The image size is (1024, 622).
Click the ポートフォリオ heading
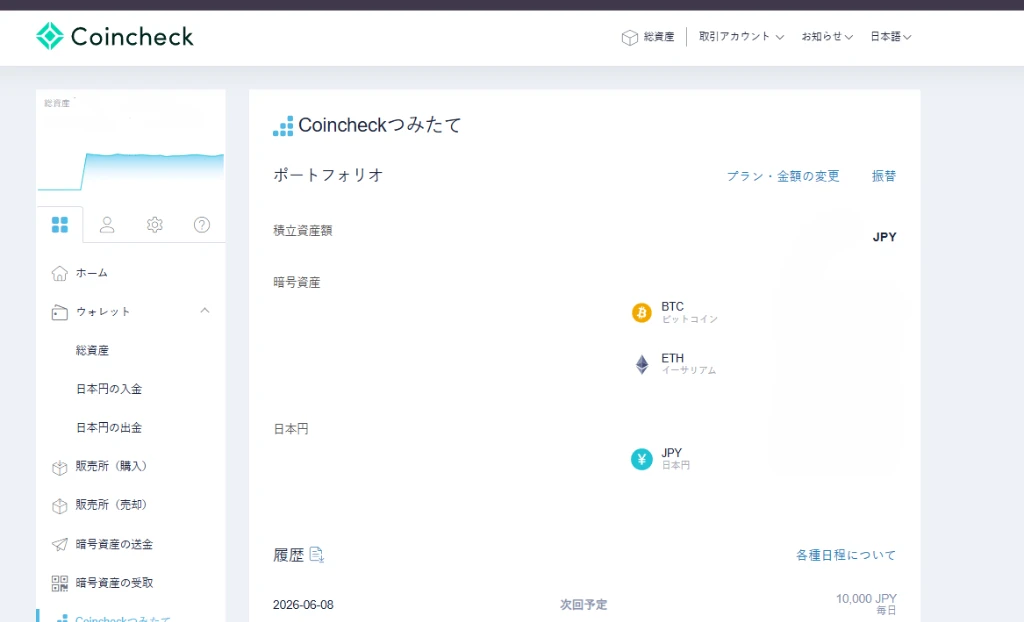click(328, 175)
